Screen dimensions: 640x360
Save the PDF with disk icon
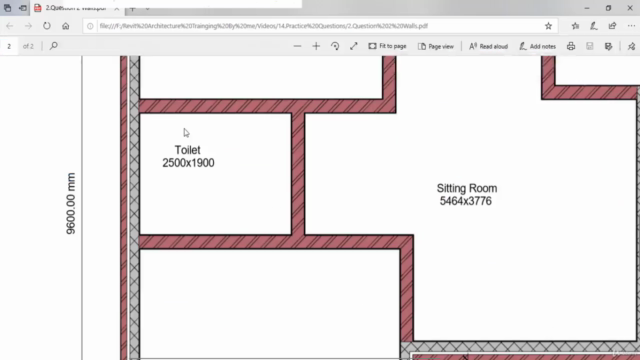pos(589,46)
